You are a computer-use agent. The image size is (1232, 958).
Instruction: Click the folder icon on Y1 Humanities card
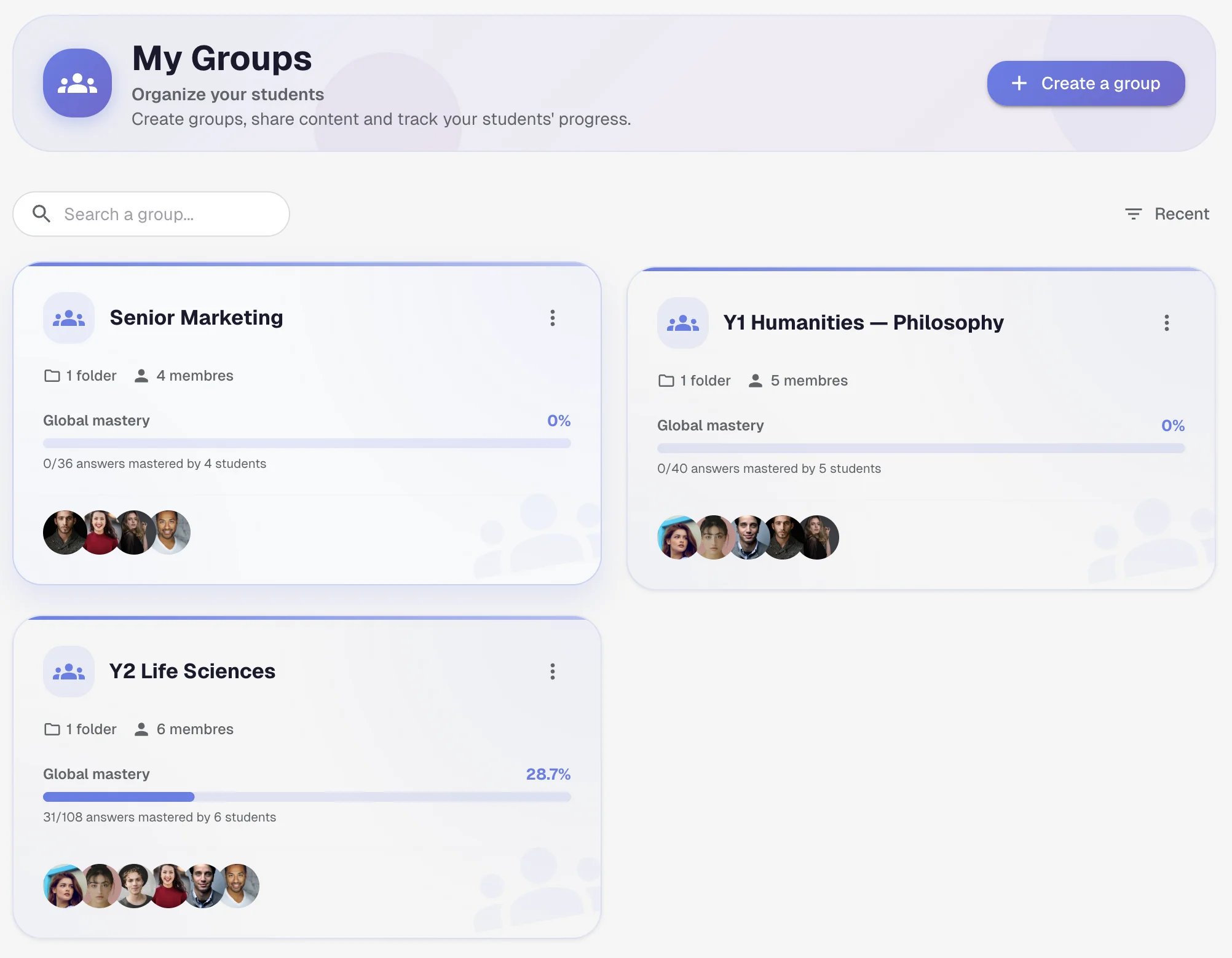[x=666, y=380]
